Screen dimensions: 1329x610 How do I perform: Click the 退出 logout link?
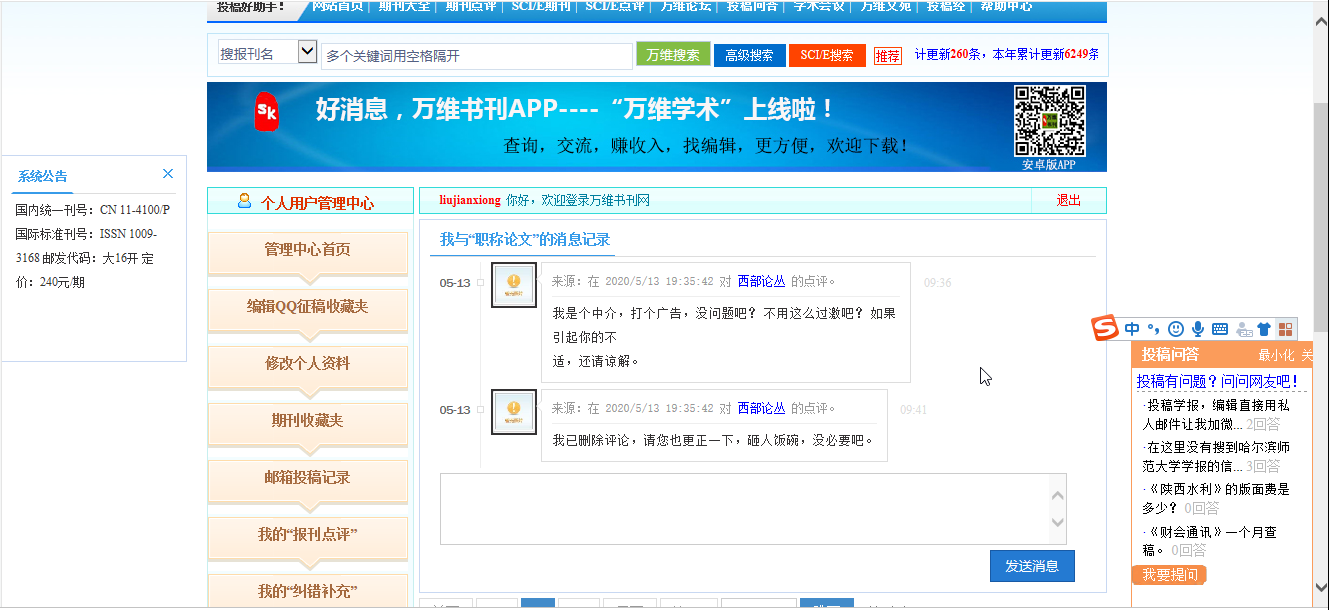[1069, 201]
